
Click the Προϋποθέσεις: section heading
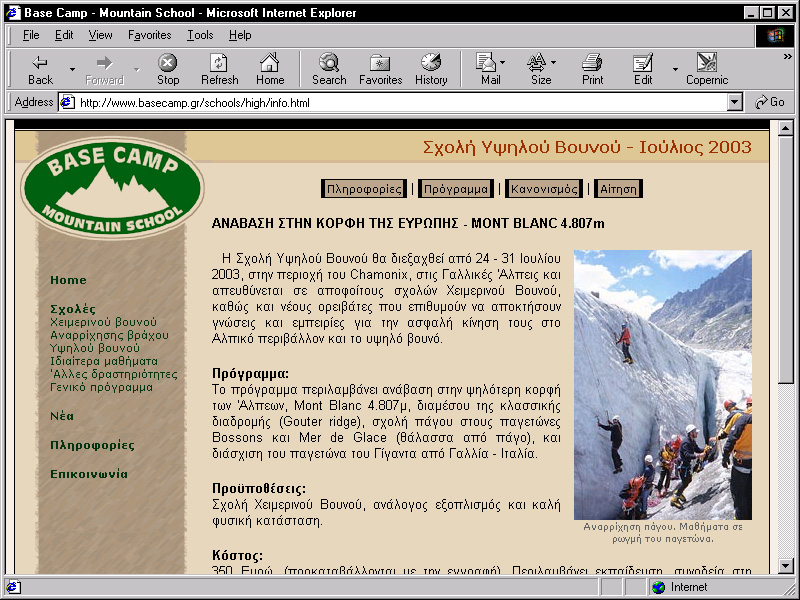click(259, 488)
